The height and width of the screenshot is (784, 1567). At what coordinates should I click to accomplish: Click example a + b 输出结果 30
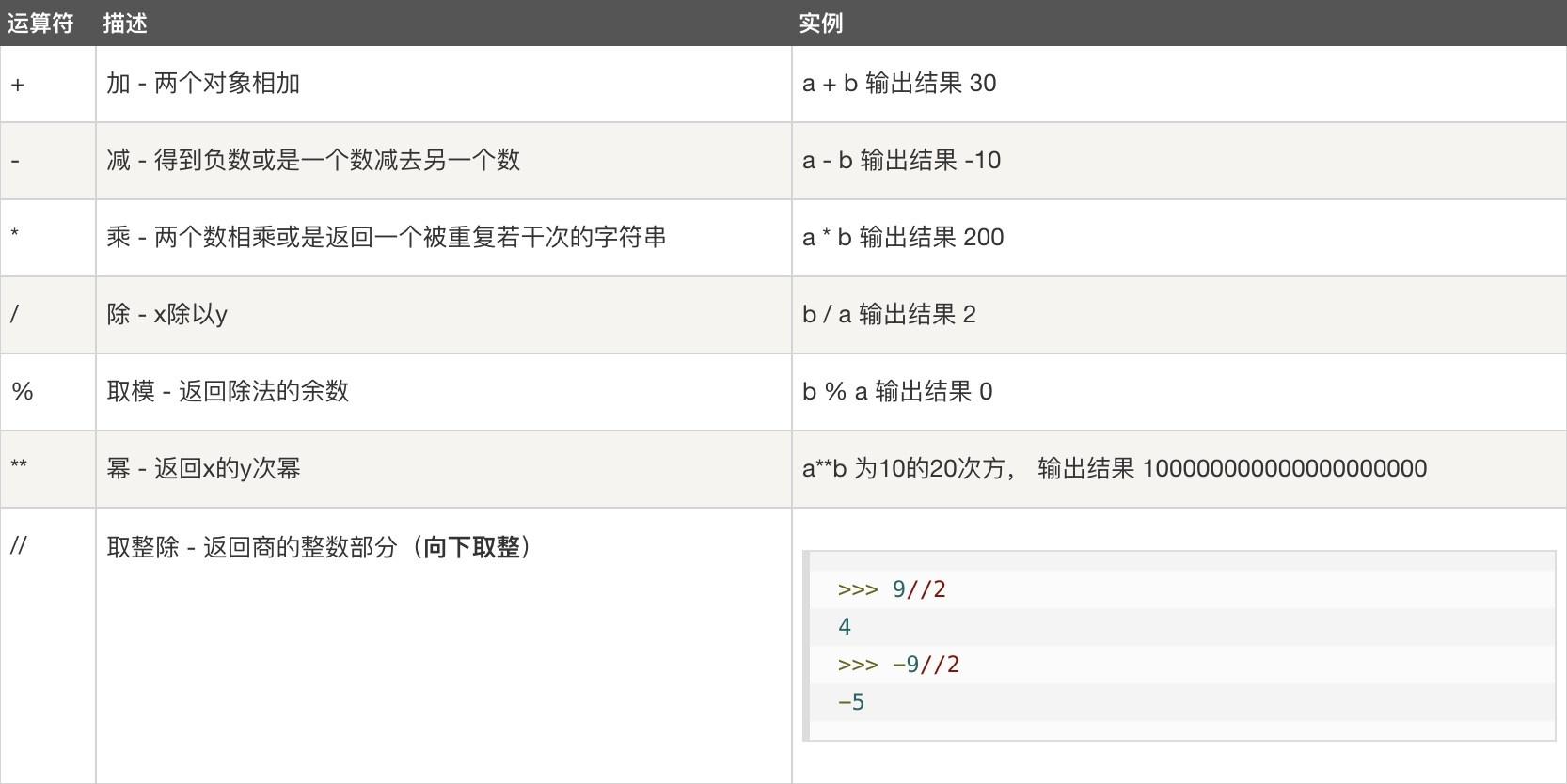click(x=899, y=84)
